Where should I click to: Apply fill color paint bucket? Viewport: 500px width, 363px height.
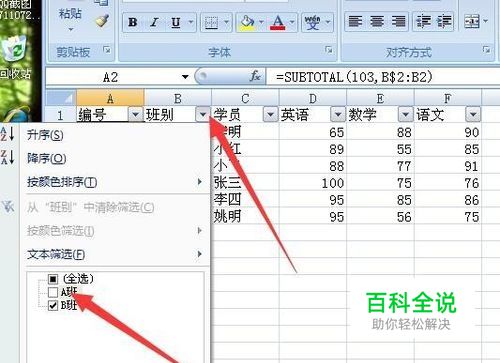coord(247,22)
